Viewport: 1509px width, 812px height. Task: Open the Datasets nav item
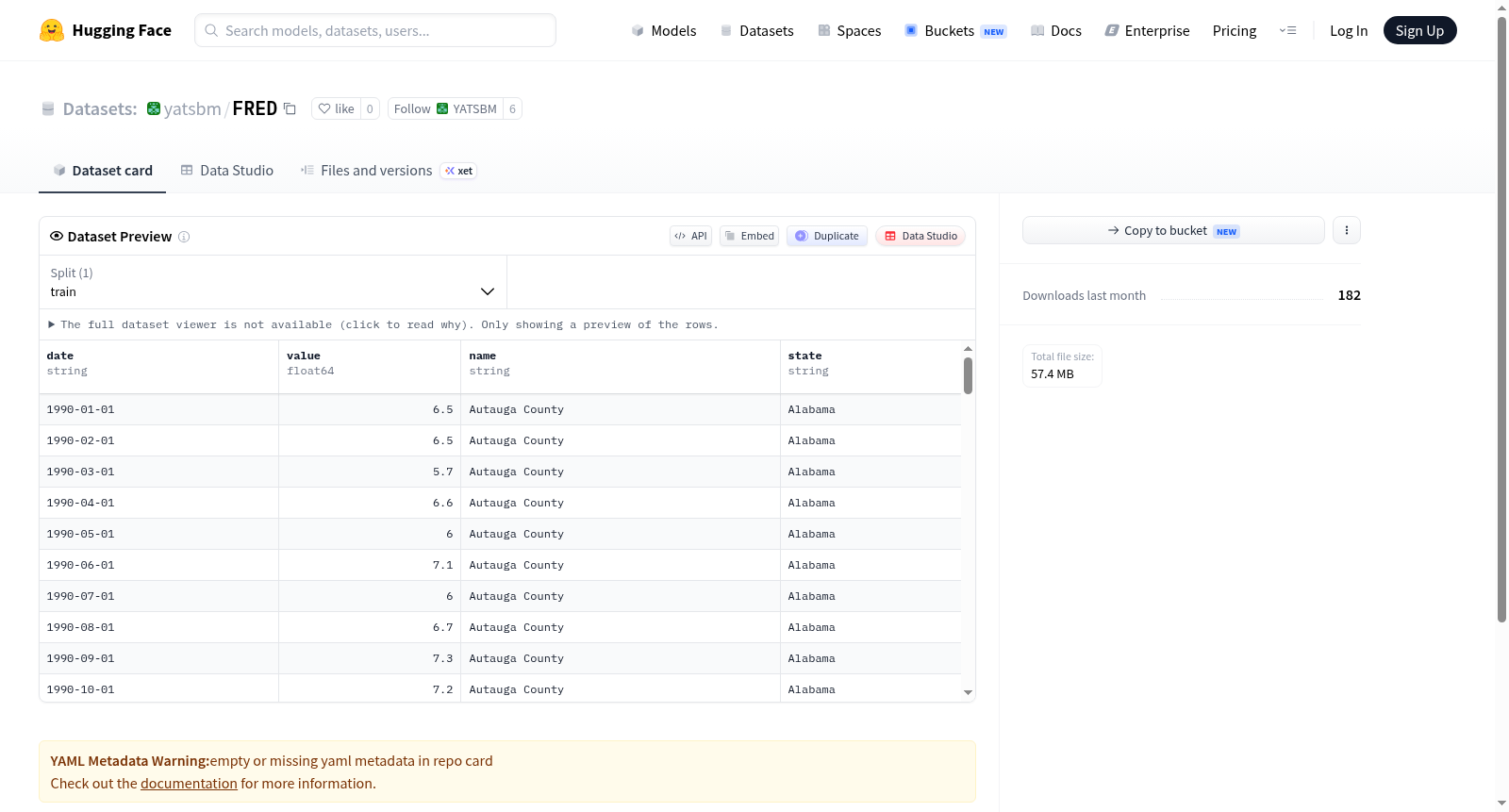pos(756,30)
